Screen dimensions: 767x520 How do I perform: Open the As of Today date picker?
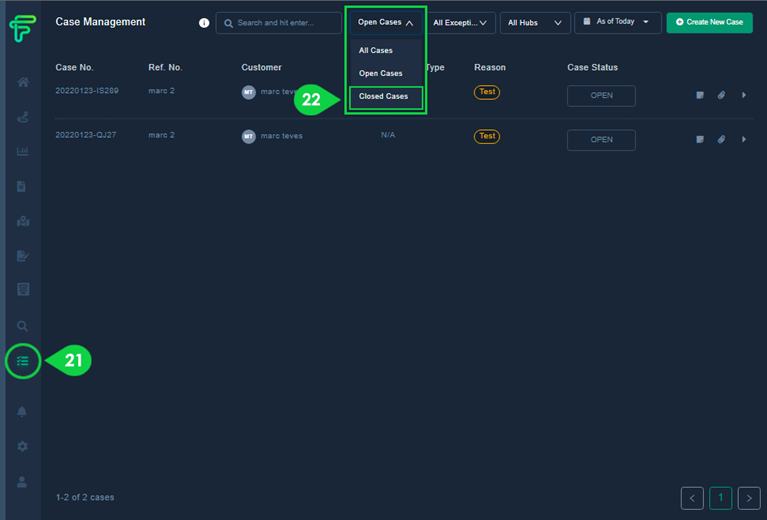click(617, 22)
